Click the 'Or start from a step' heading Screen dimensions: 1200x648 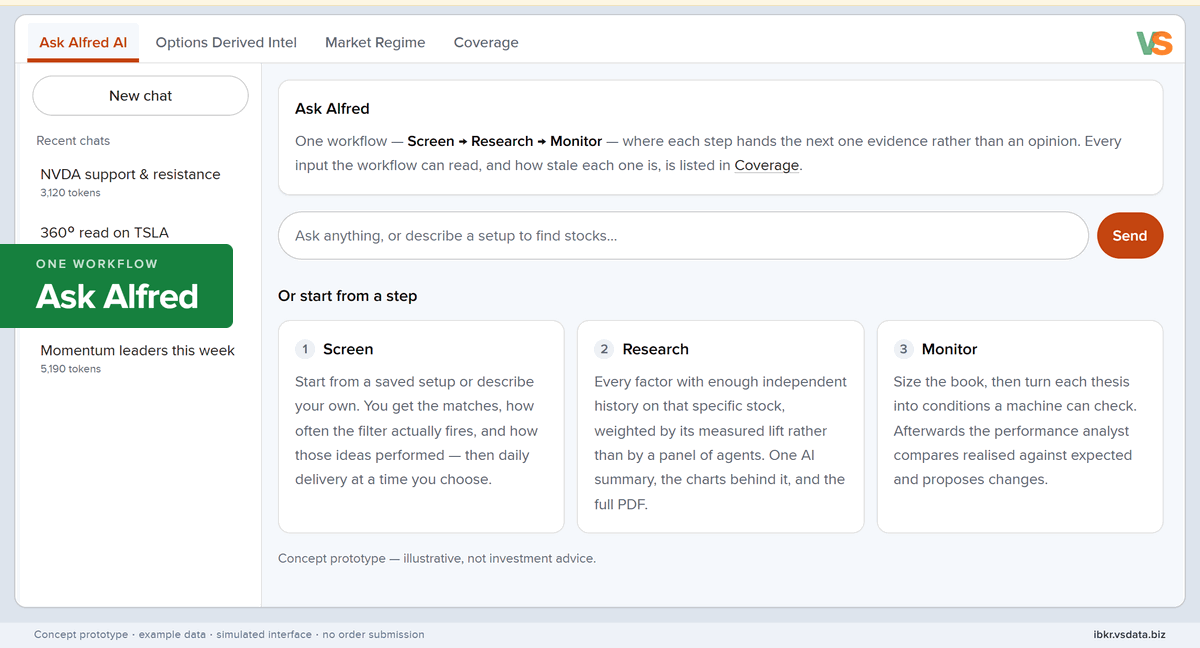point(347,296)
